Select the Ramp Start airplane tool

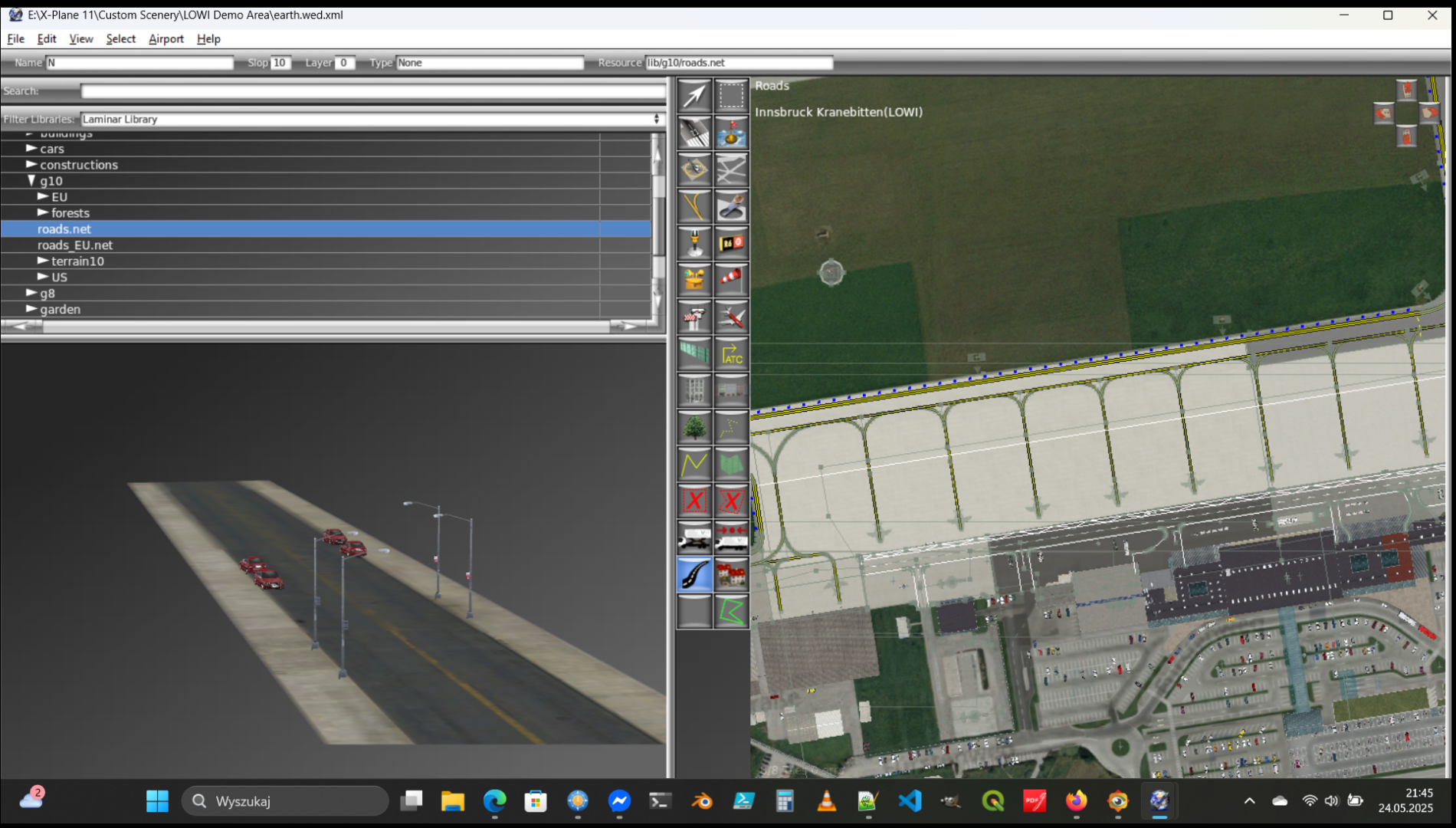tap(731, 317)
